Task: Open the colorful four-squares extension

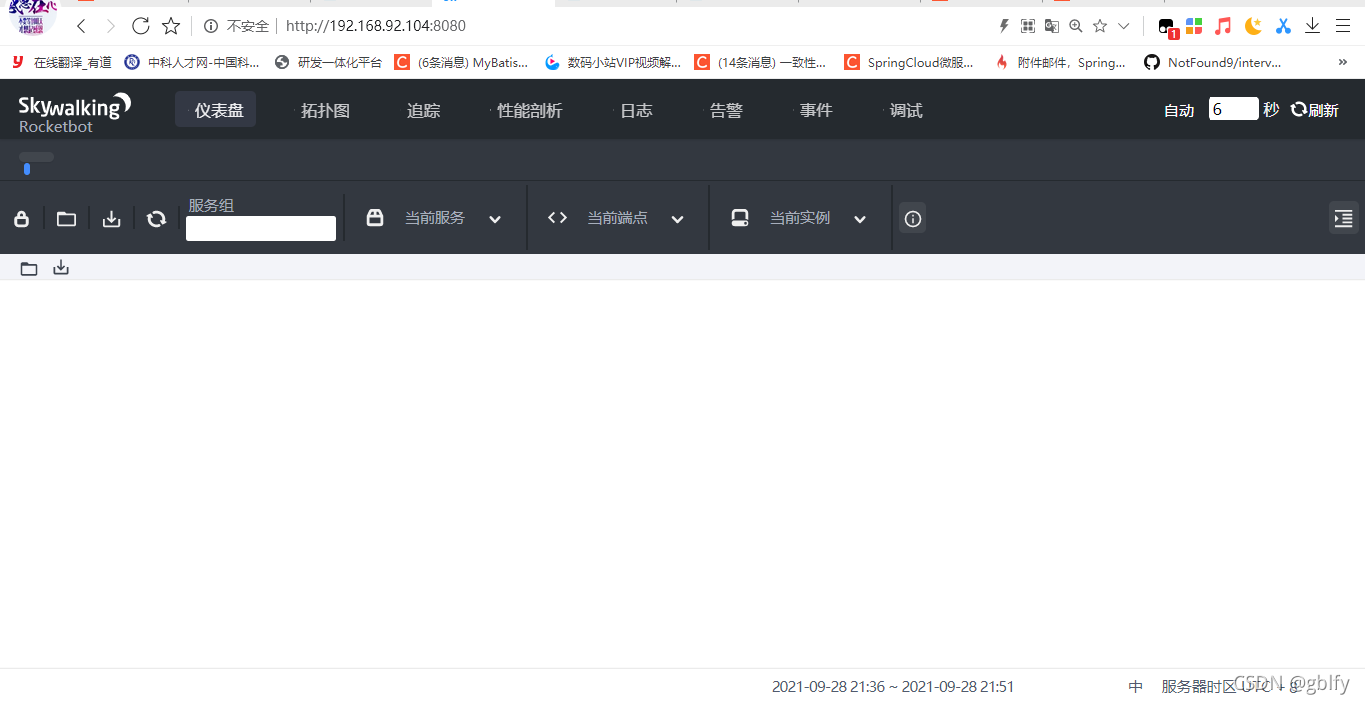Action: point(1194,26)
